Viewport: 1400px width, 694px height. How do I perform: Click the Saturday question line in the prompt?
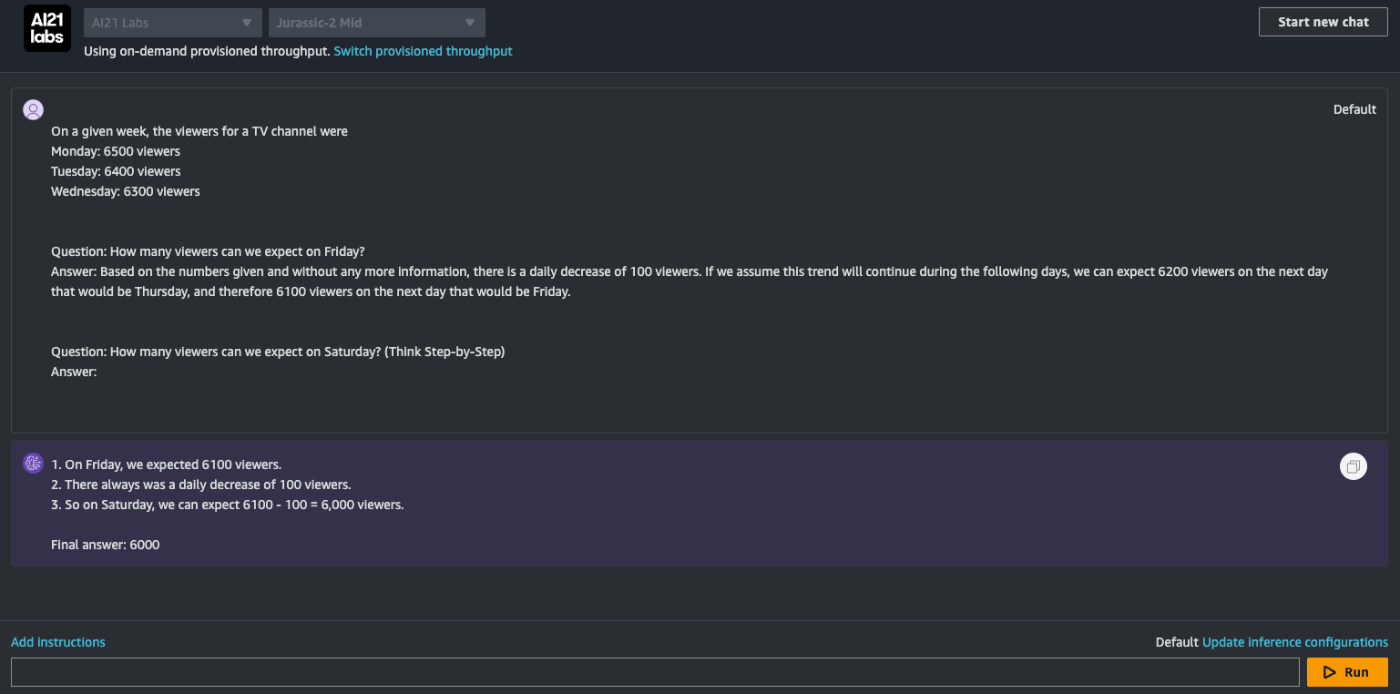coord(278,352)
